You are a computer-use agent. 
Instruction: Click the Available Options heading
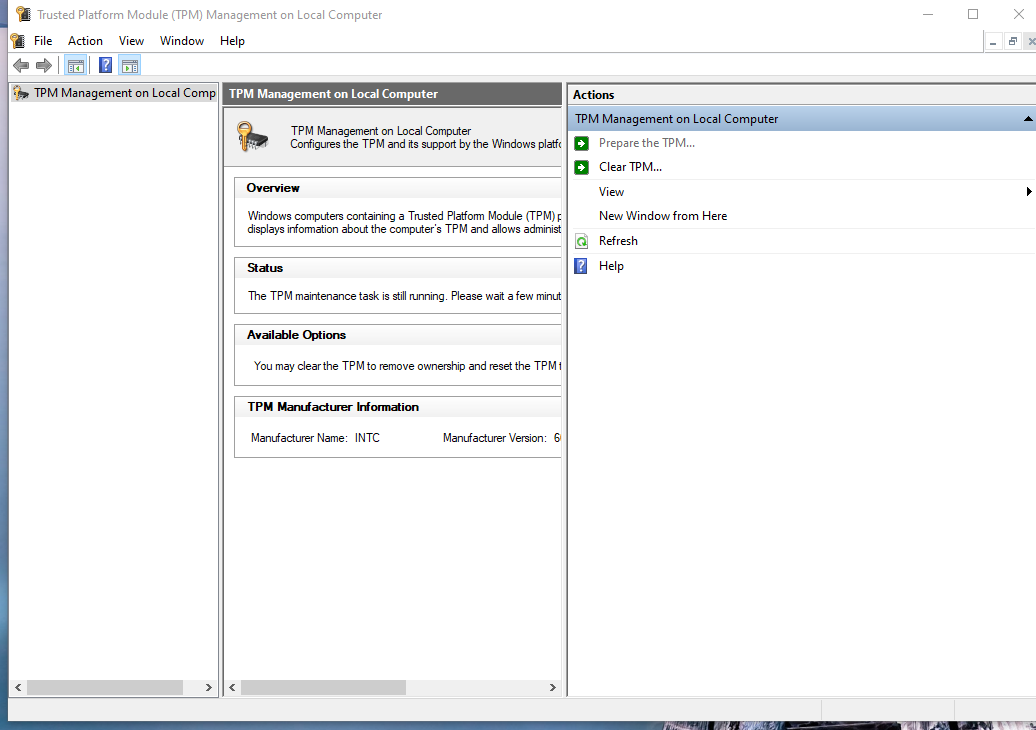click(x=296, y=335)
